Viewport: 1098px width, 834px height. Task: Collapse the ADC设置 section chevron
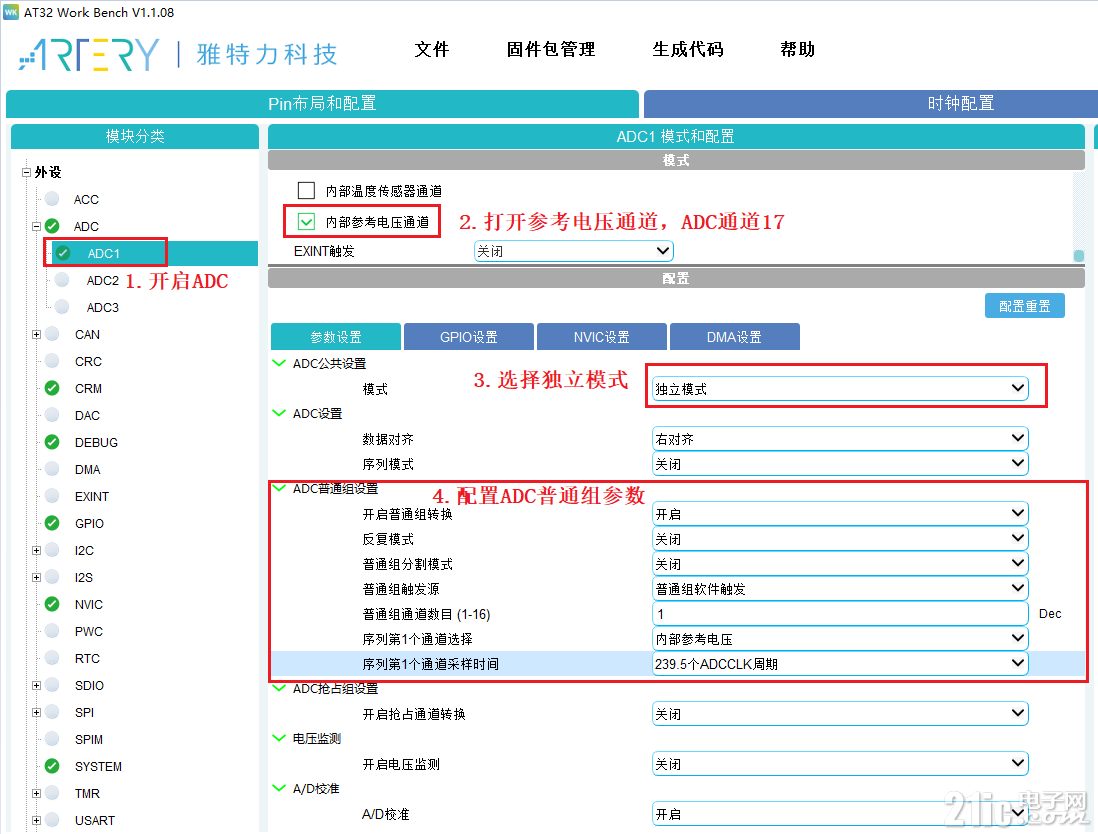coord(279,413)
